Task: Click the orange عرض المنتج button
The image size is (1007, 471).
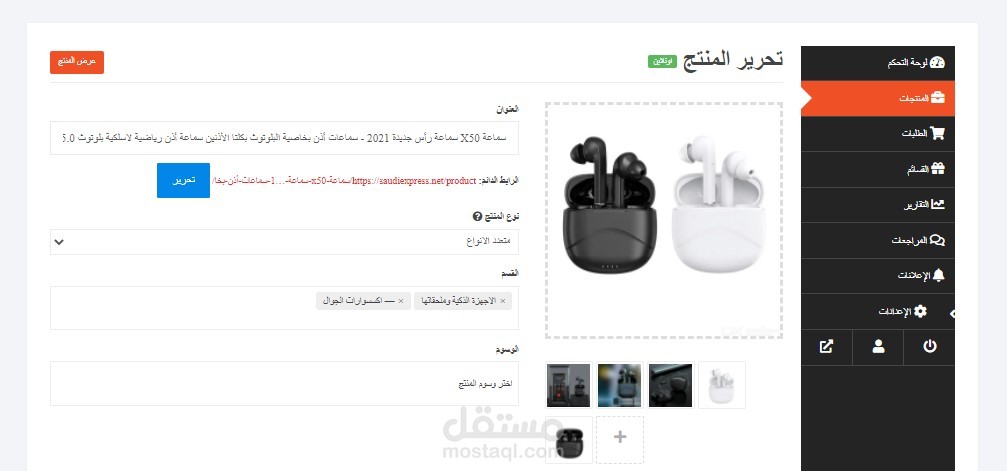Action: tap(77, 62)
